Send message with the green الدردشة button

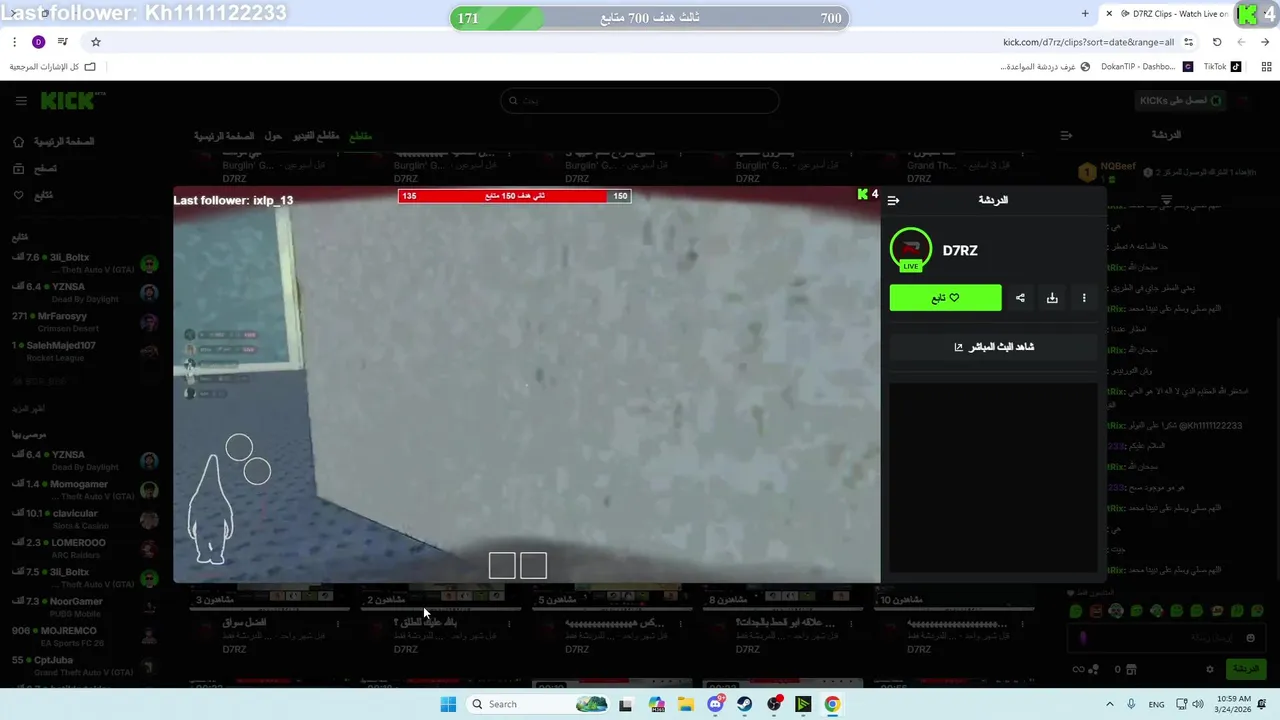tap(1245, 669)
